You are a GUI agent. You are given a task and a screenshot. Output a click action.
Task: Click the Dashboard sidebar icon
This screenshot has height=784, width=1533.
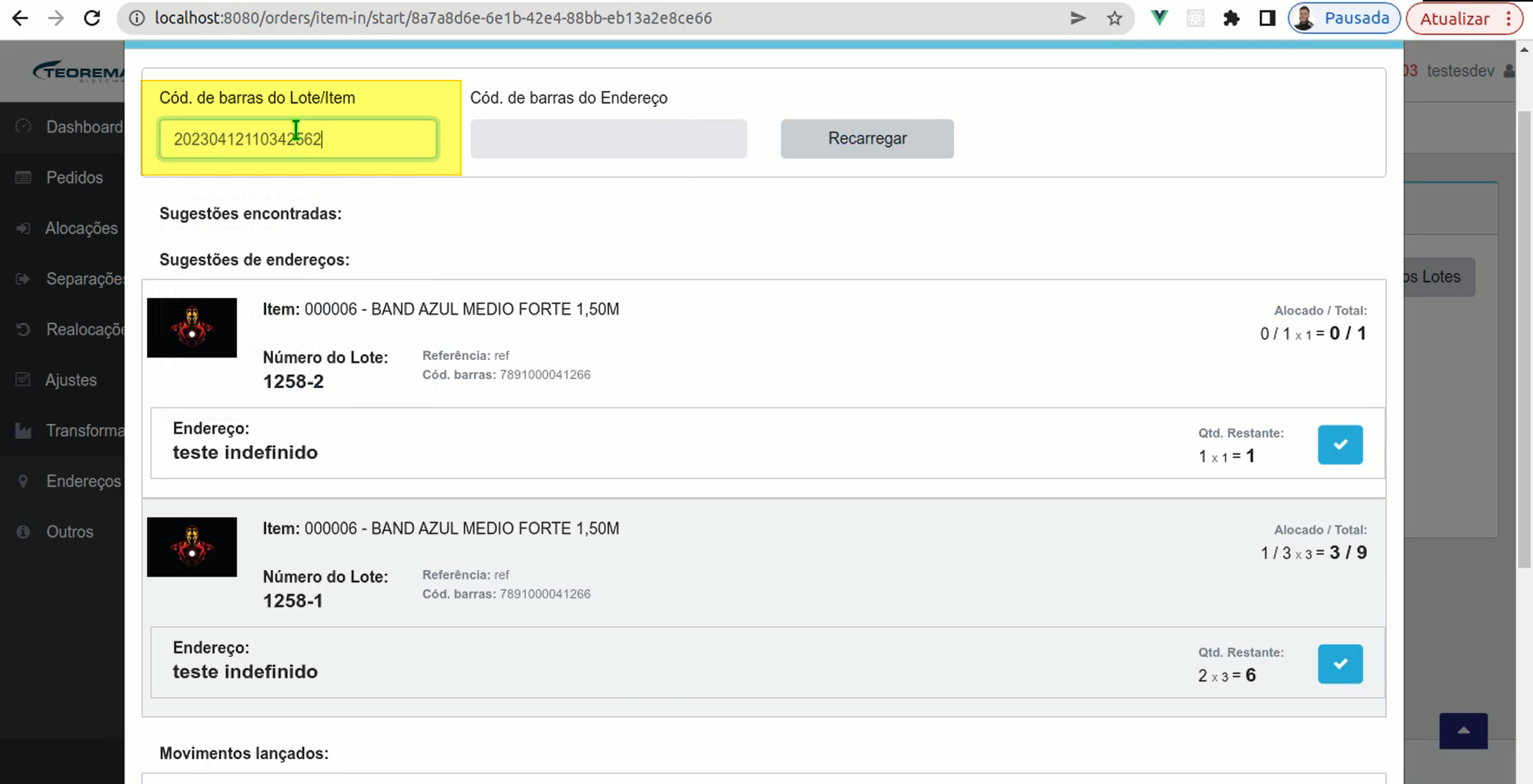click(23, 127)
